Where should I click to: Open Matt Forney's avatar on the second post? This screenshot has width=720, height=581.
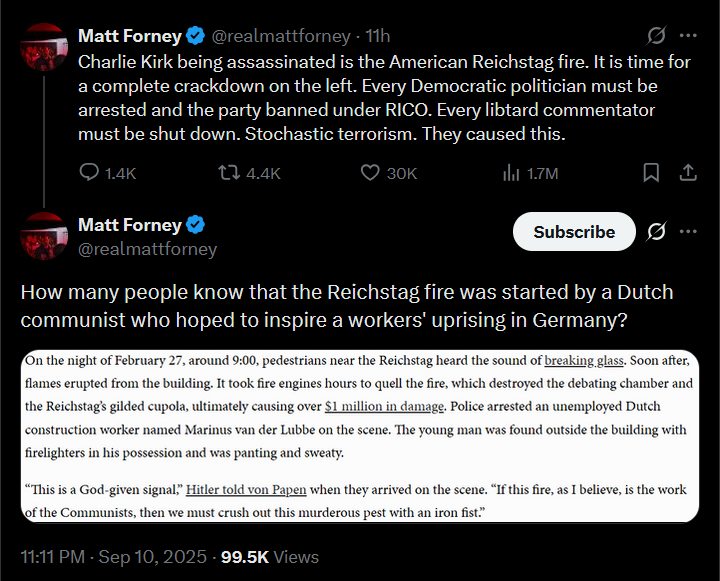[44, 236]
